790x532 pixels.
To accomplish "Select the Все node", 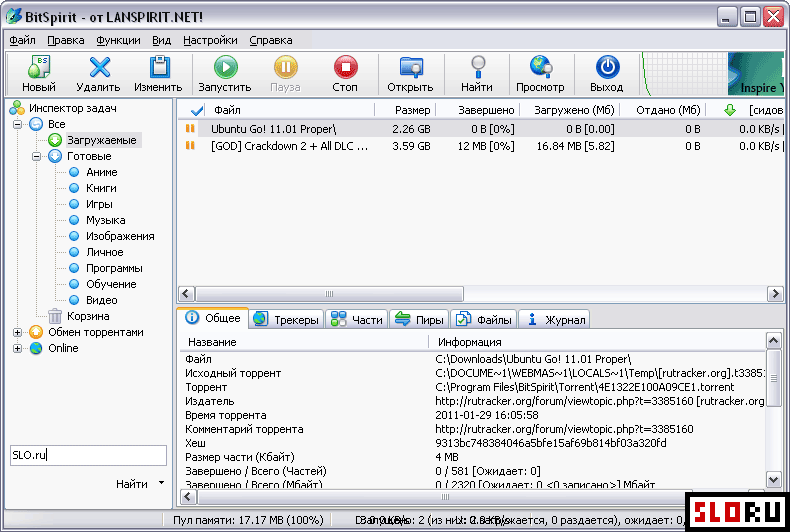I will click(x=56, y=124).
